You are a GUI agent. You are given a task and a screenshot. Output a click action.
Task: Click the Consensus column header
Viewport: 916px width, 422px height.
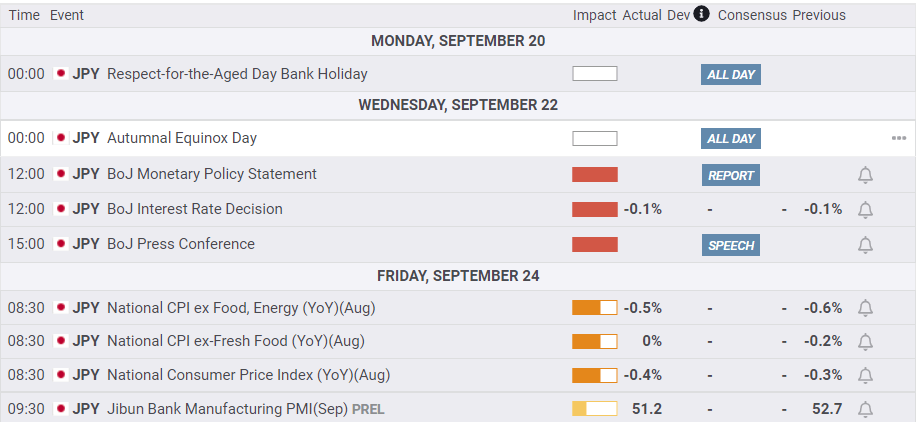pos(752,15)
